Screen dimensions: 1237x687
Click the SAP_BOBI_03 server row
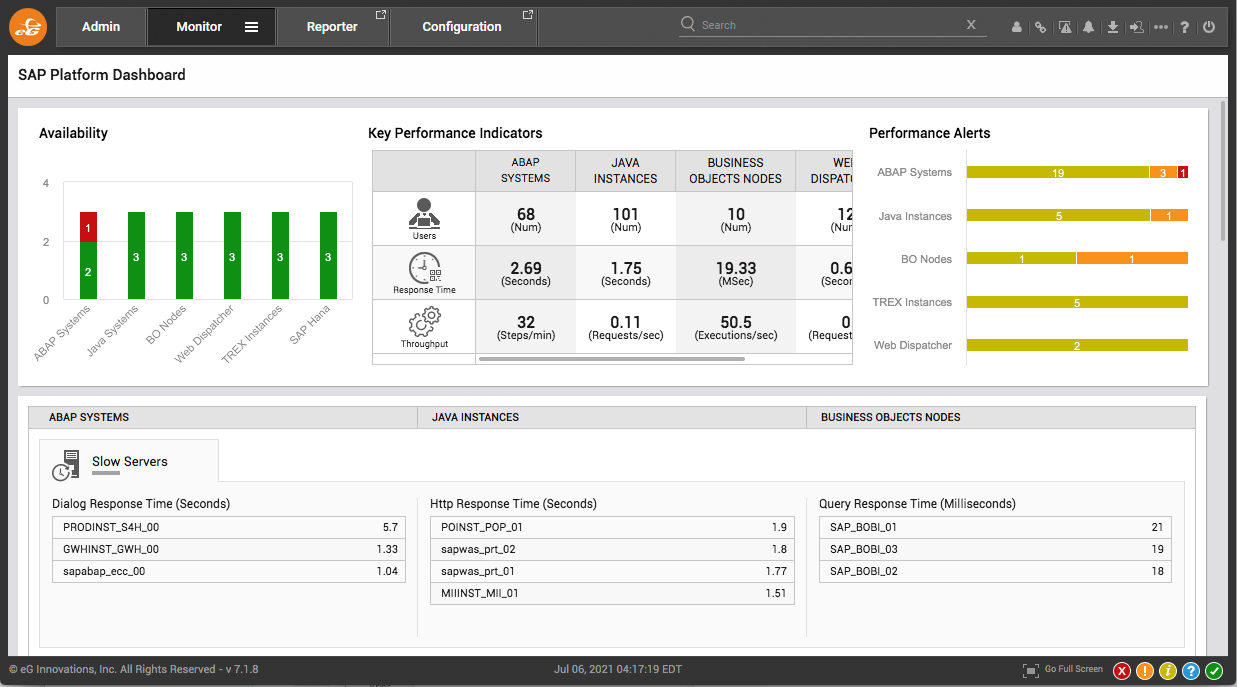coord(995,549)
